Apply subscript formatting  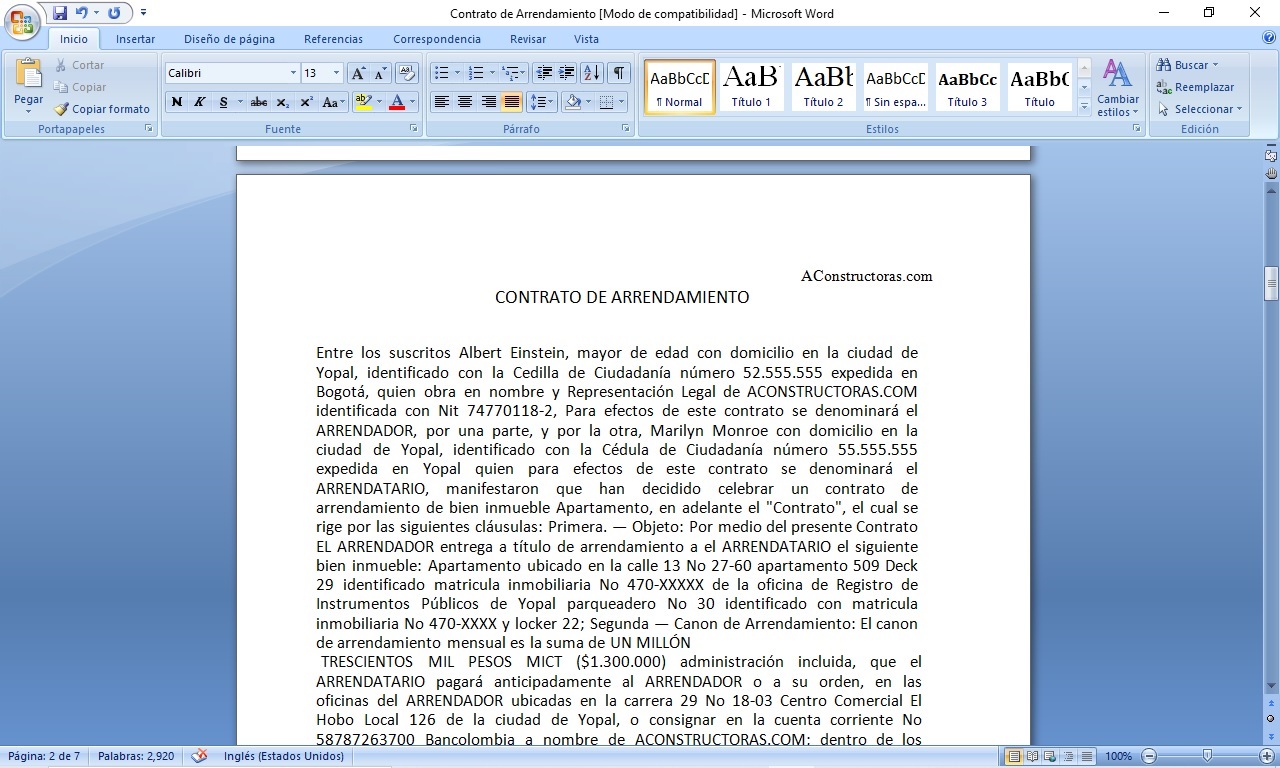(x=283, y=102)
